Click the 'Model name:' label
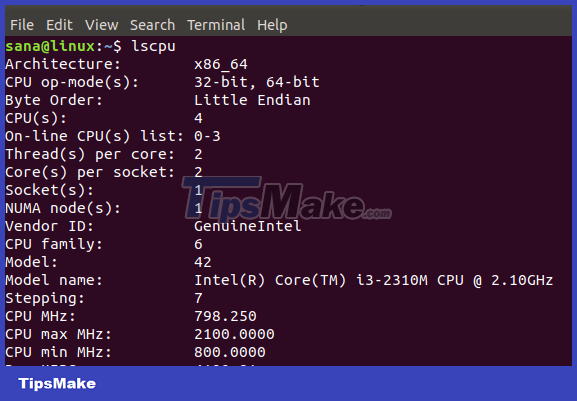The height and width of the screenshot is (401, 577). point(54,280)
